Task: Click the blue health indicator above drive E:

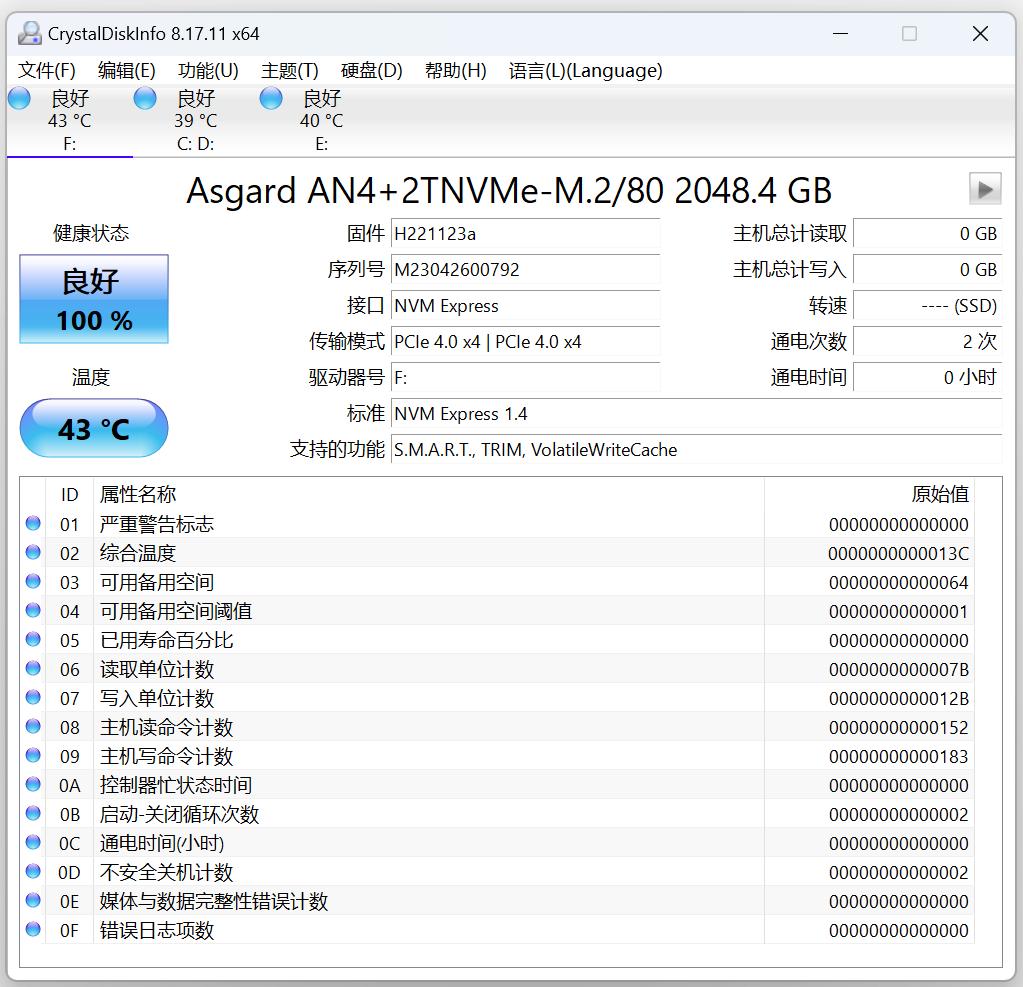Action: coord(270,97)
